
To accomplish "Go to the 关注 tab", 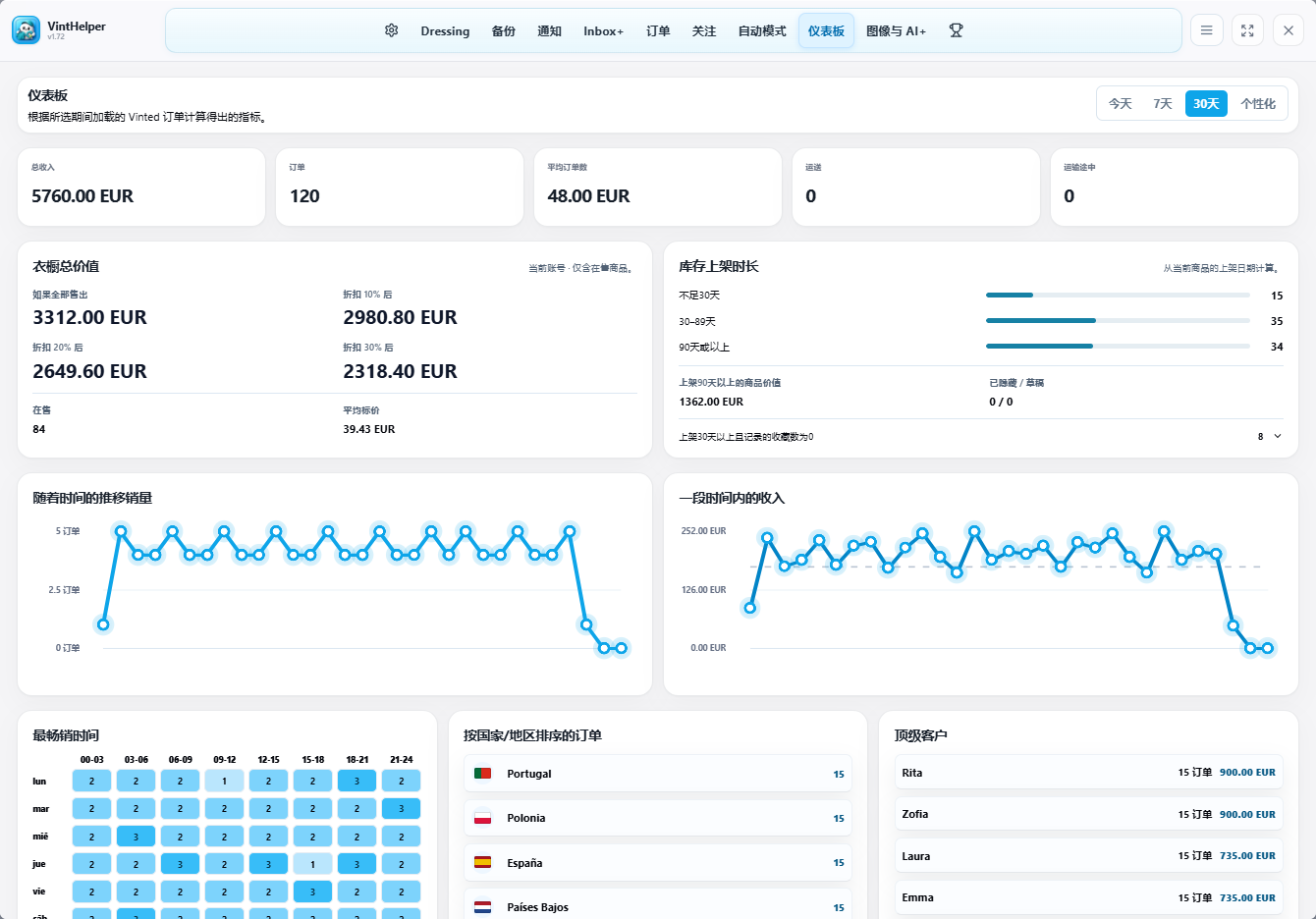I will tap(704, 31).
